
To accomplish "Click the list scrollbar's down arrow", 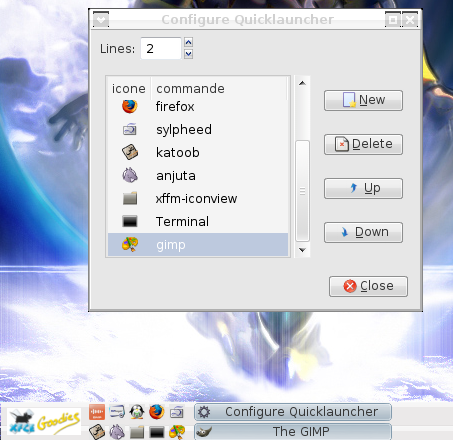I will tap(302, 250).
